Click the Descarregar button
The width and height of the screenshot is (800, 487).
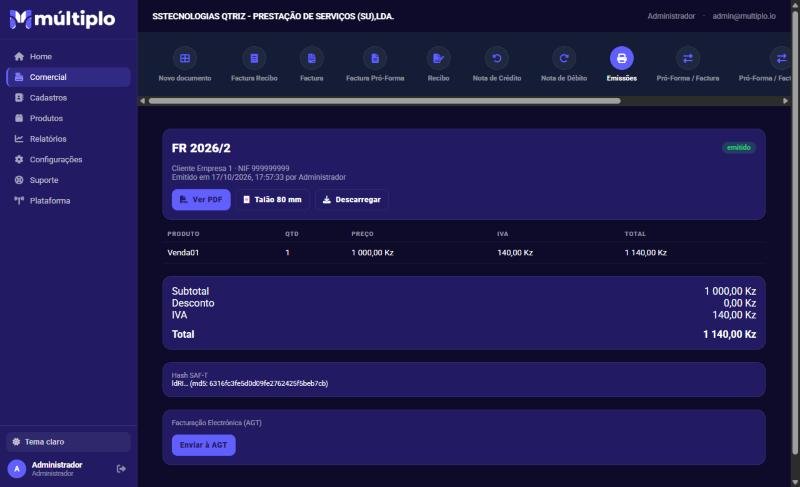click(352, 199)
